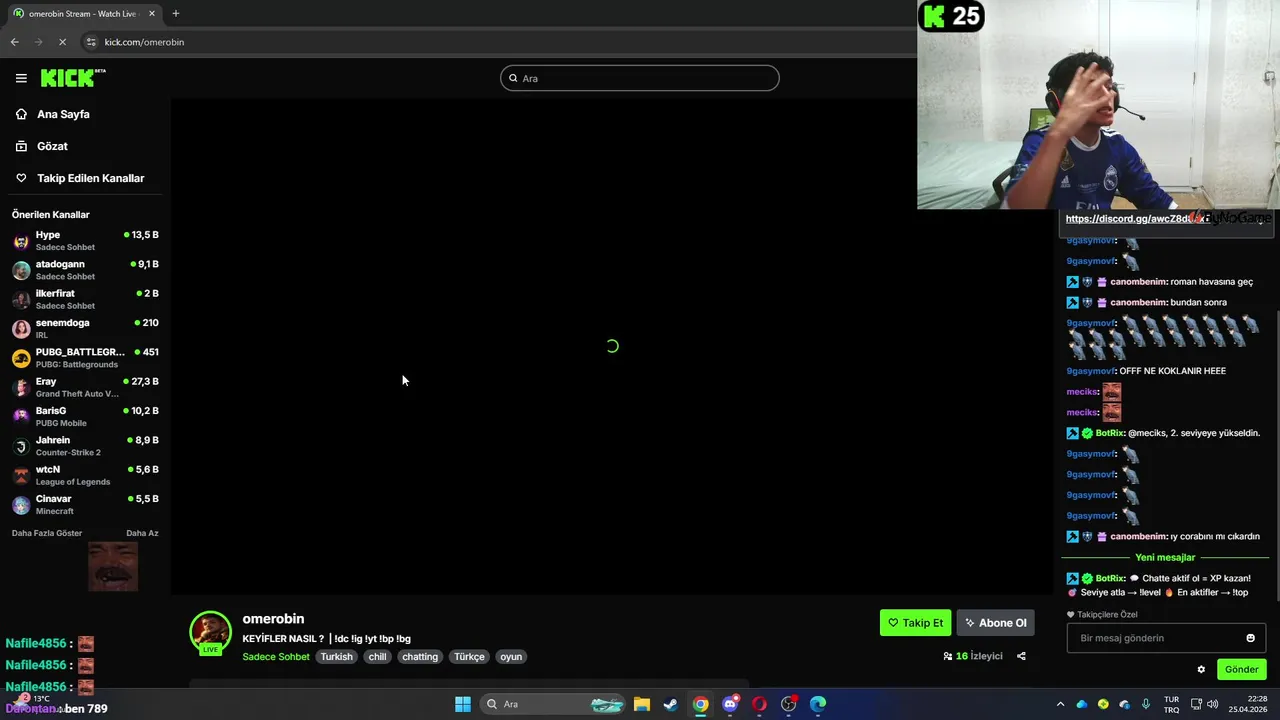The height and width of the screenshot is (720, 1280).
Task: Click BotRix username in latest chat message
Action: [1110, 578]
